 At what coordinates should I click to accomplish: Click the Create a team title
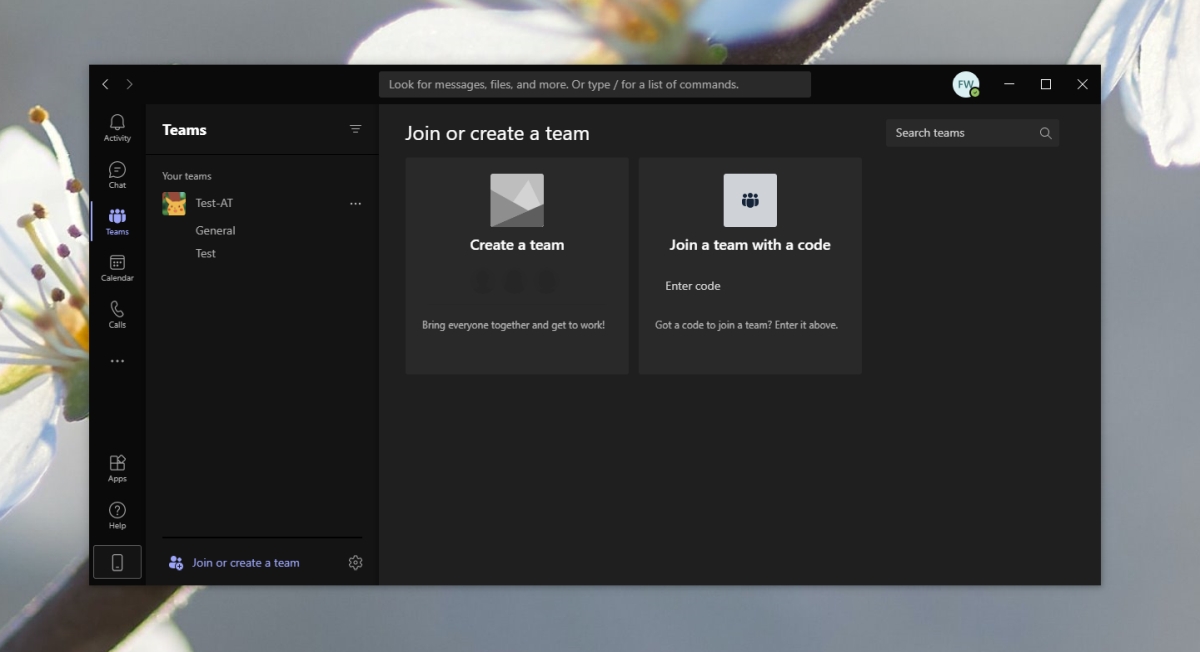517,245
